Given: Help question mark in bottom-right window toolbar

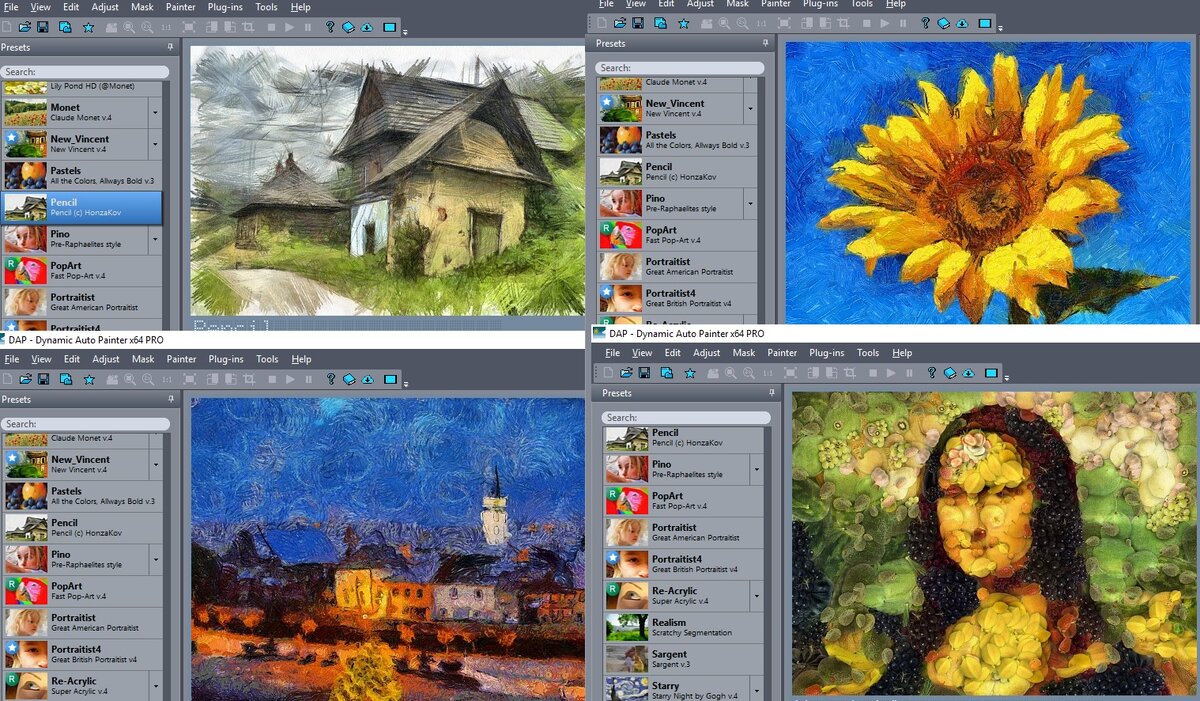Looking at the screenshot, I should point(931,373).
